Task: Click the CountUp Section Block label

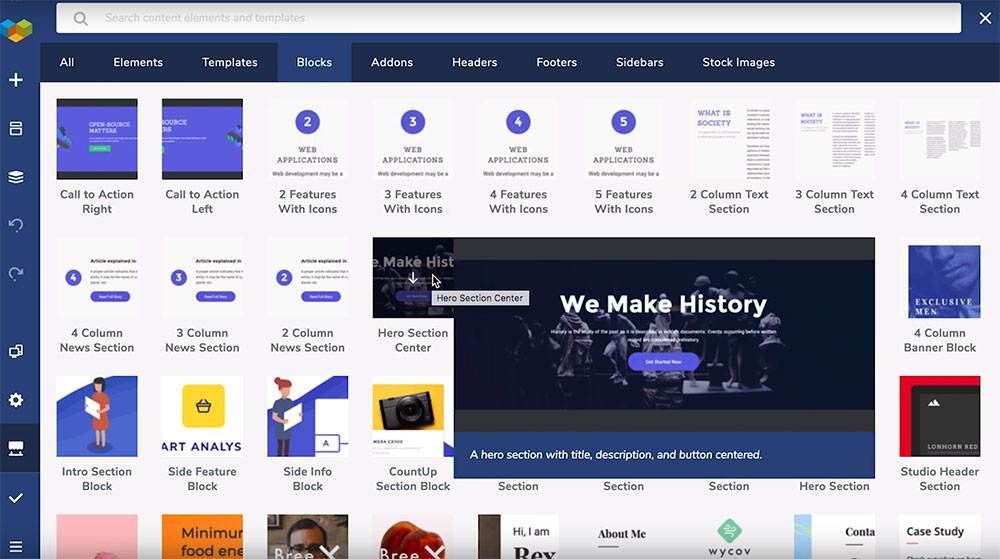Action: (413, 479)
